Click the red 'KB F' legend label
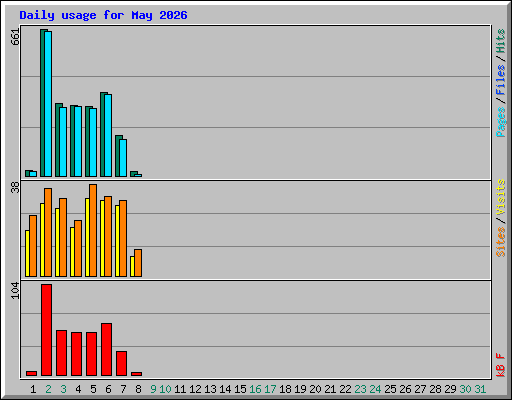Screen dimensions: 512x400 tap(500, 365)
